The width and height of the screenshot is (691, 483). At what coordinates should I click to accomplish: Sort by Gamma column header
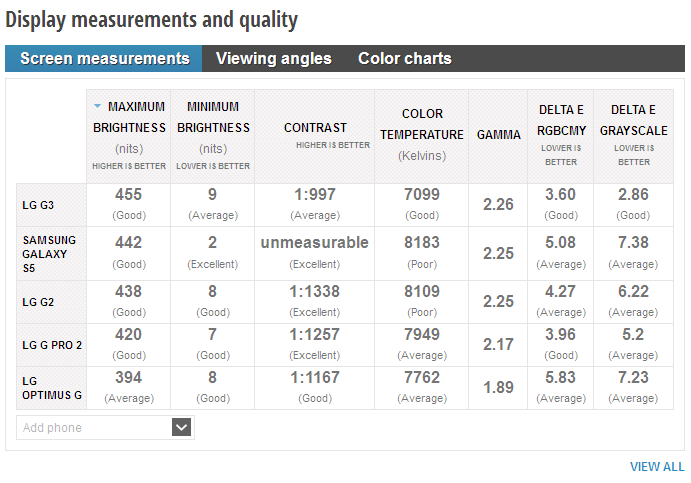pyautogui.click(x=498, y=136)
